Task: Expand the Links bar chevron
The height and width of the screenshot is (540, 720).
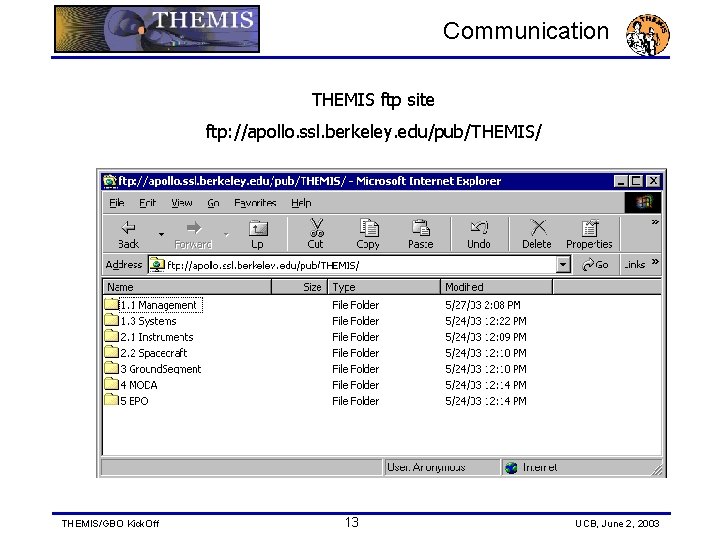Action: [655, 262]
